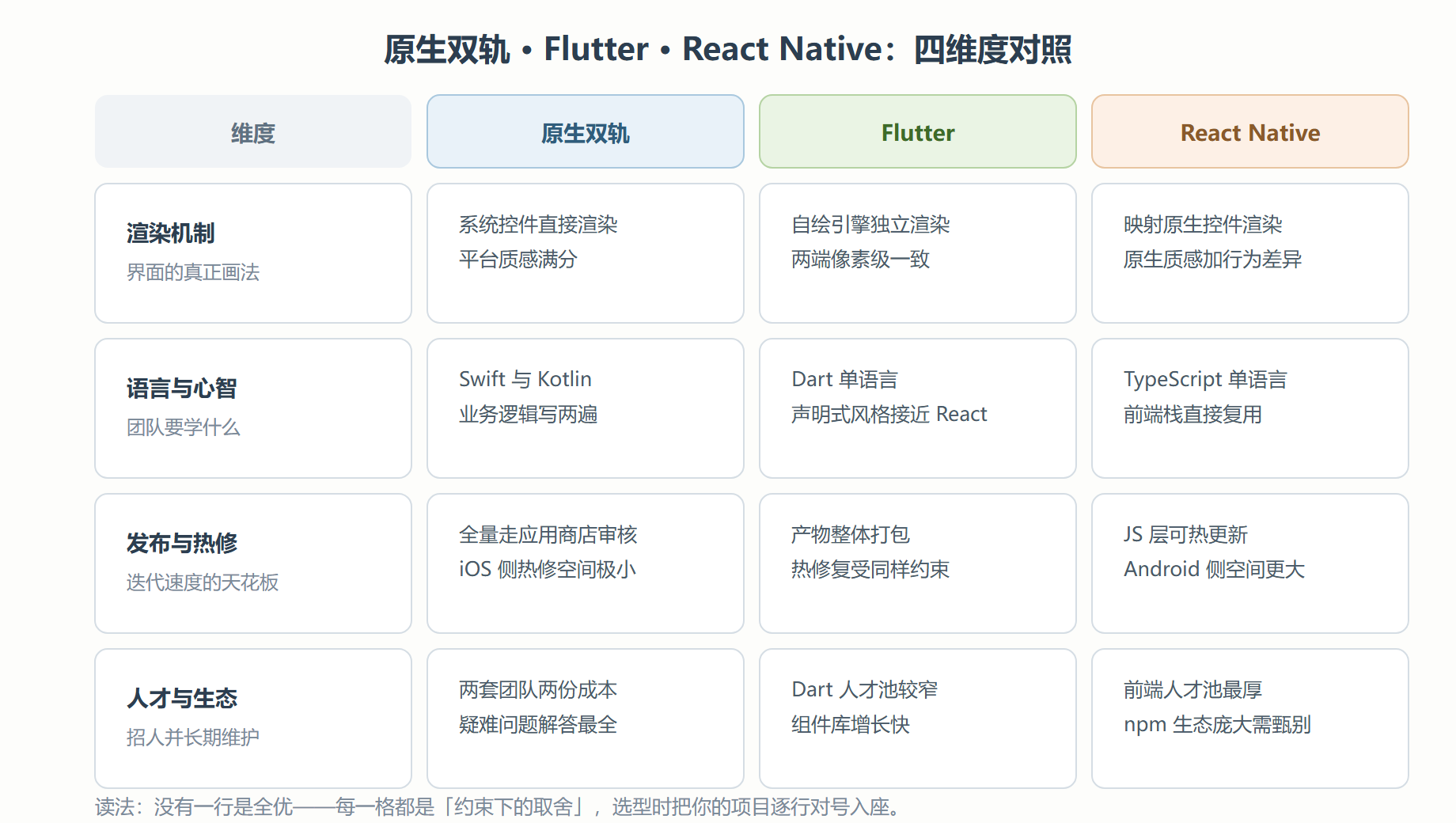The height and width of the screenshot is (823, 1456).
Task: Click the footnote starting with "读法：没有一行是全优"
Action: pos(500,807)
